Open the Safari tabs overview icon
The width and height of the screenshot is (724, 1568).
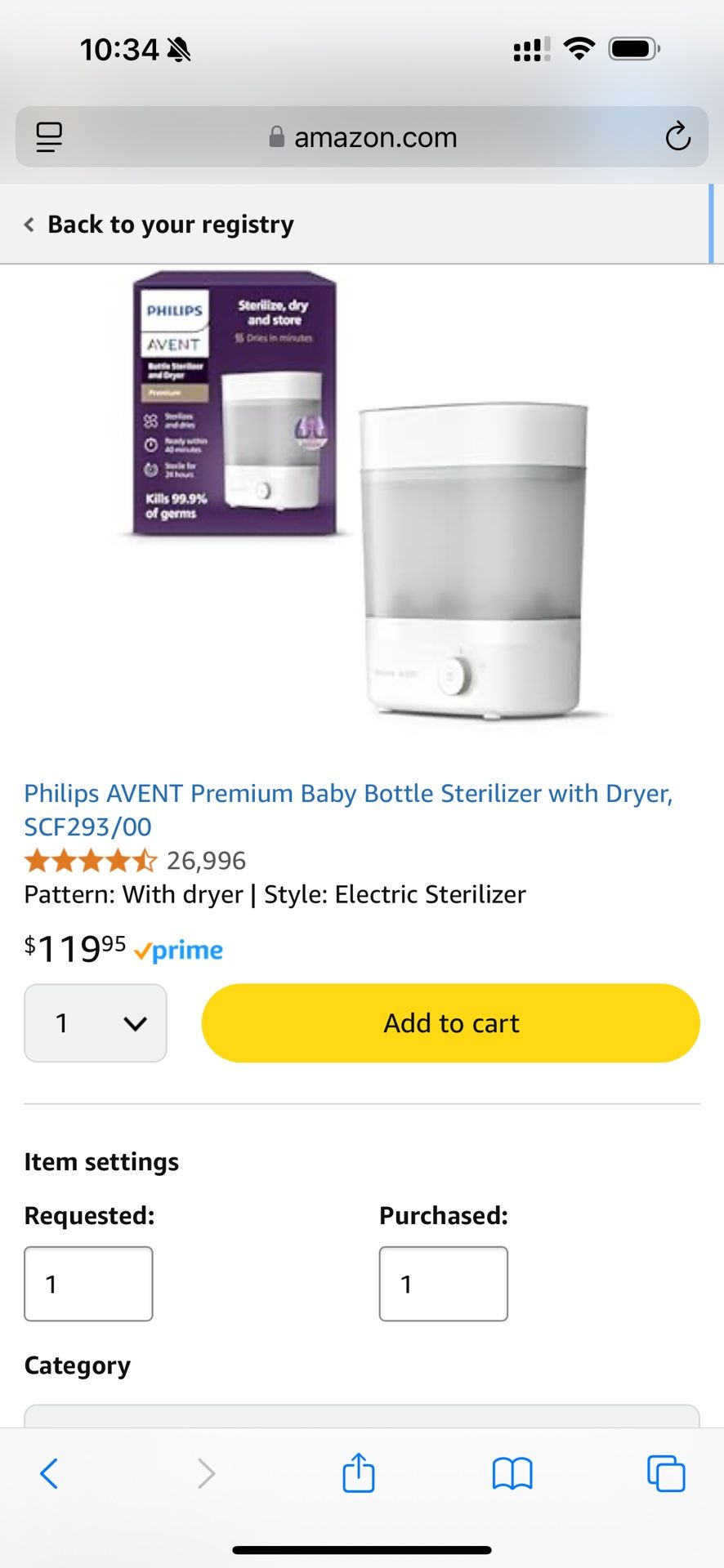[666, 1473]
